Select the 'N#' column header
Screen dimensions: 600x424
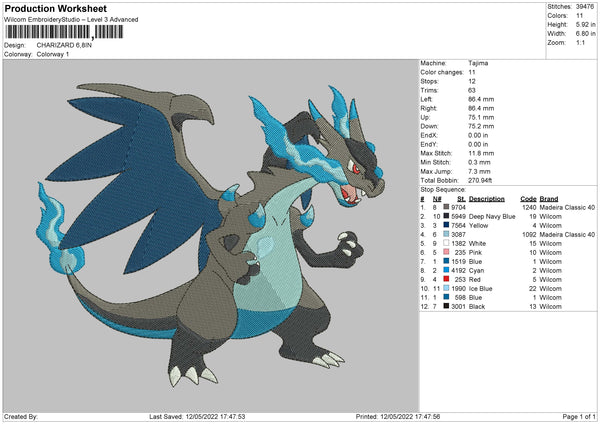[x=437, y=199]
